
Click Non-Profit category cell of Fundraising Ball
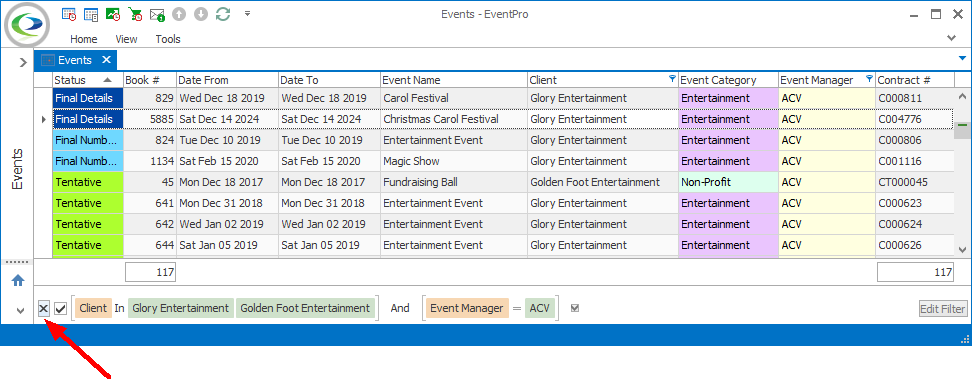click(728, 182)
